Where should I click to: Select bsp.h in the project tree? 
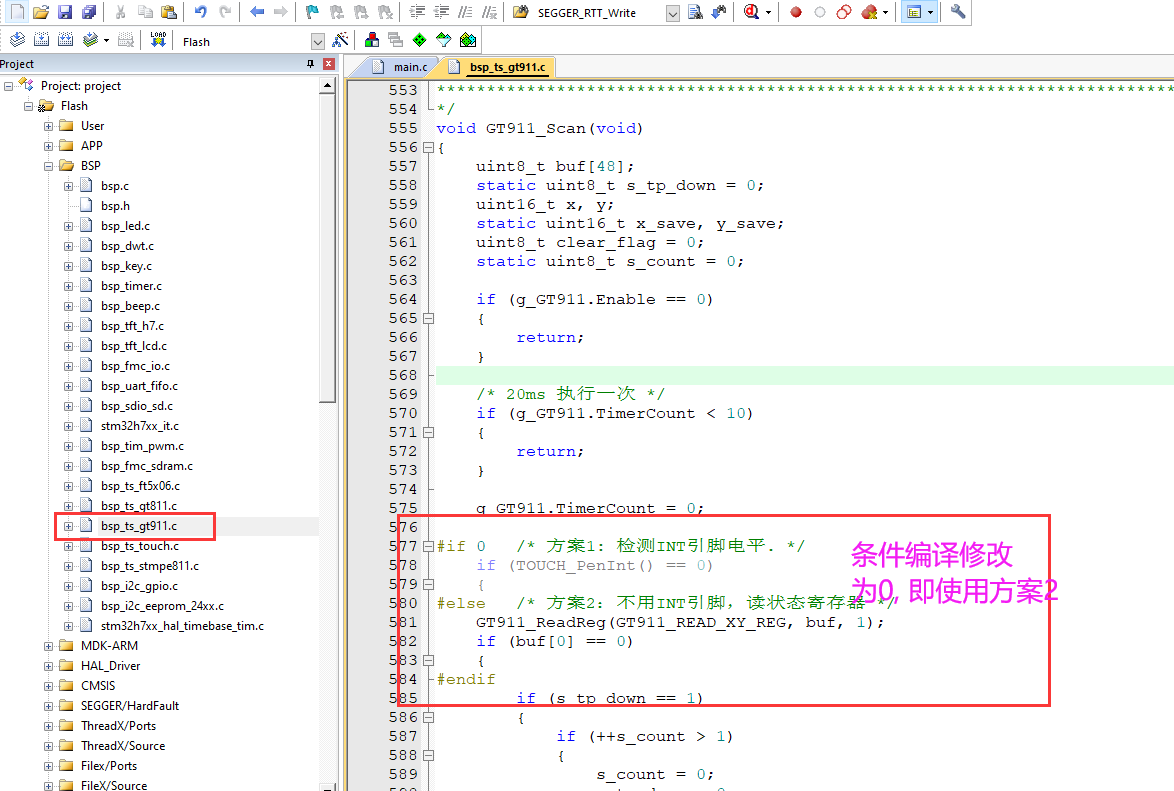tap(115, 205)
